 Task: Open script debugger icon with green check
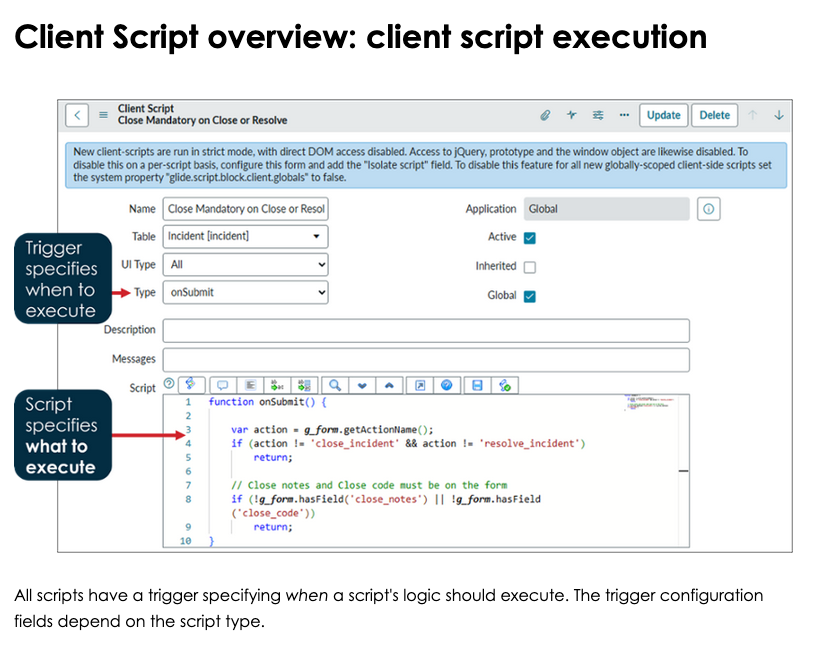pos(505,385)
